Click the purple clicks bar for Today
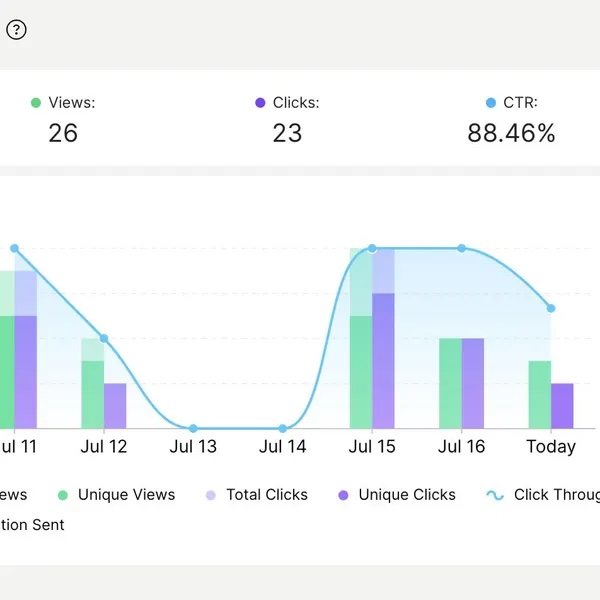 [x=562, y=405]
